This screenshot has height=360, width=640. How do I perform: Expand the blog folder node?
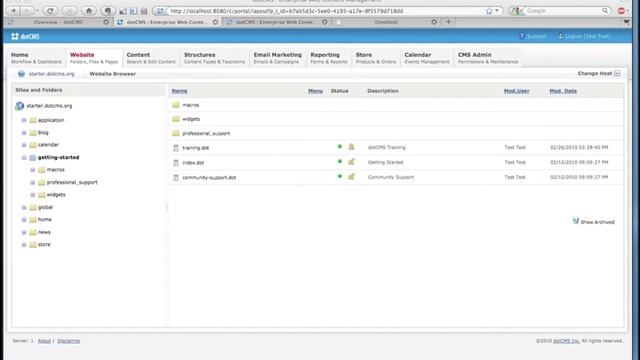click(x=24, y=133)
